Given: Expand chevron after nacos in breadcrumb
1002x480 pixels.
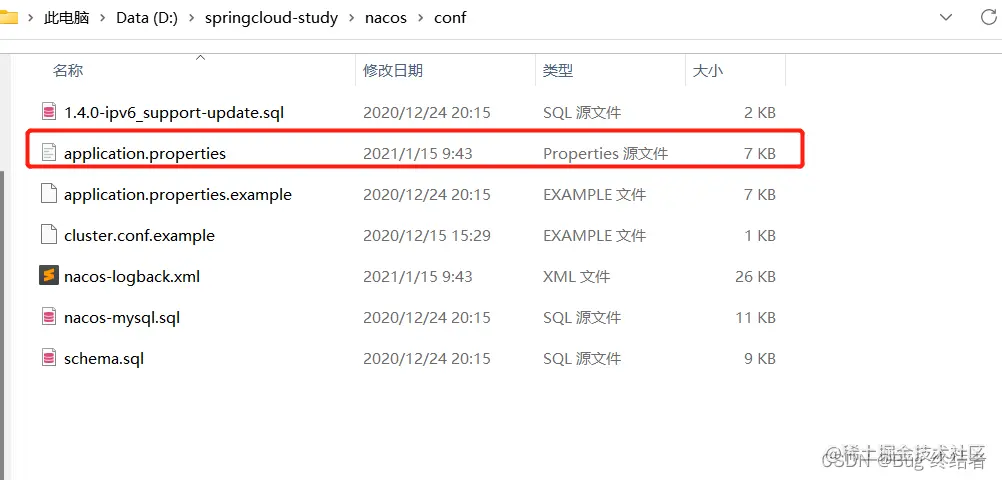Looking at the screenshot, I should [x=420, y=18].
